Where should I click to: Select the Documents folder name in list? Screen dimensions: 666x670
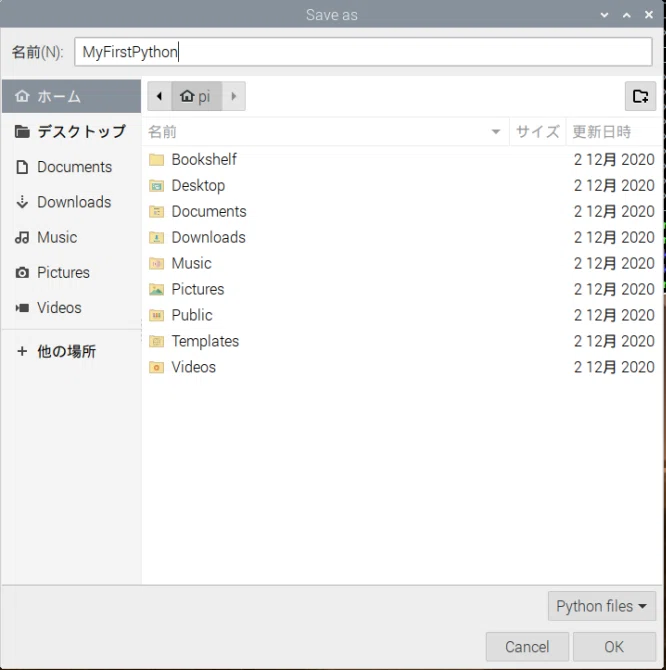tap(209, 212)
